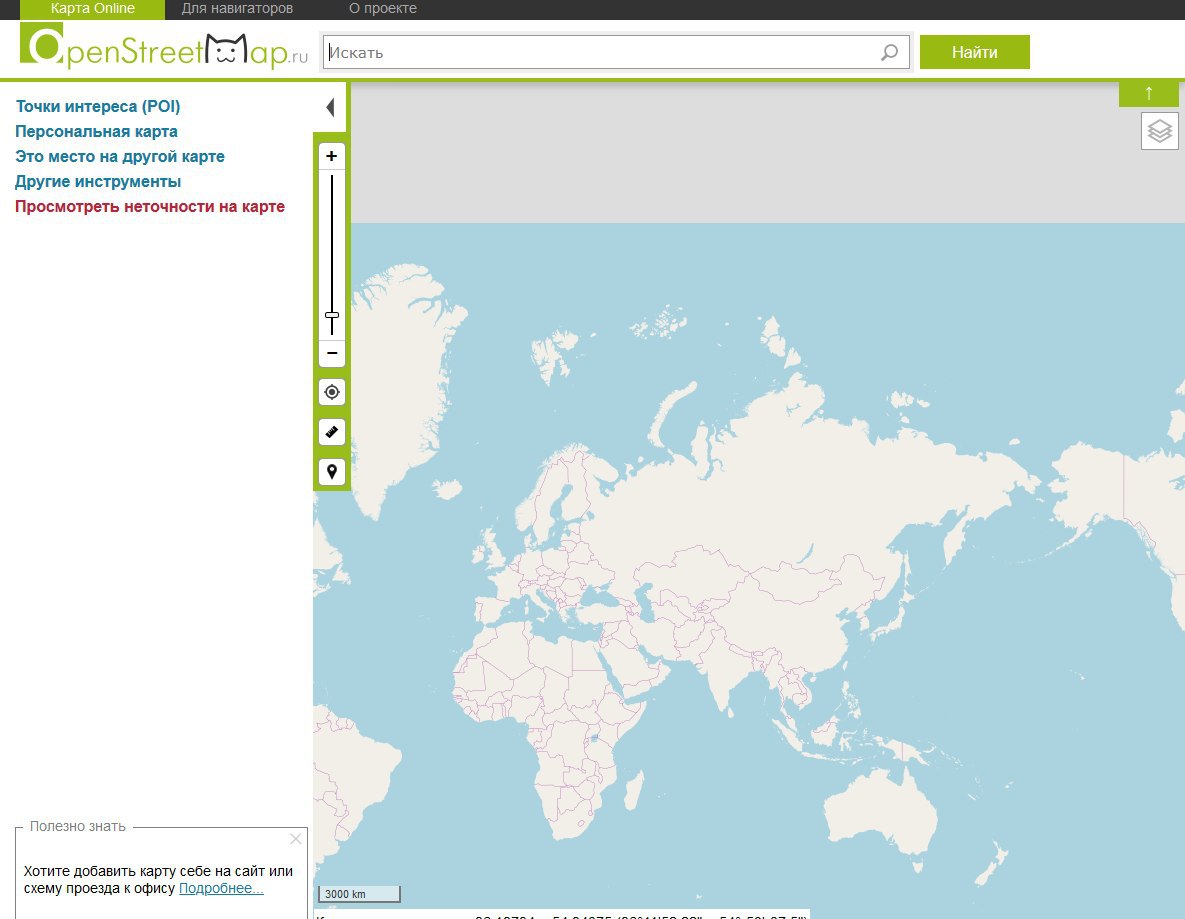Viewport: 1185px width, 919px height.
Task: Click the green up arrow button
Action: 1149,93
